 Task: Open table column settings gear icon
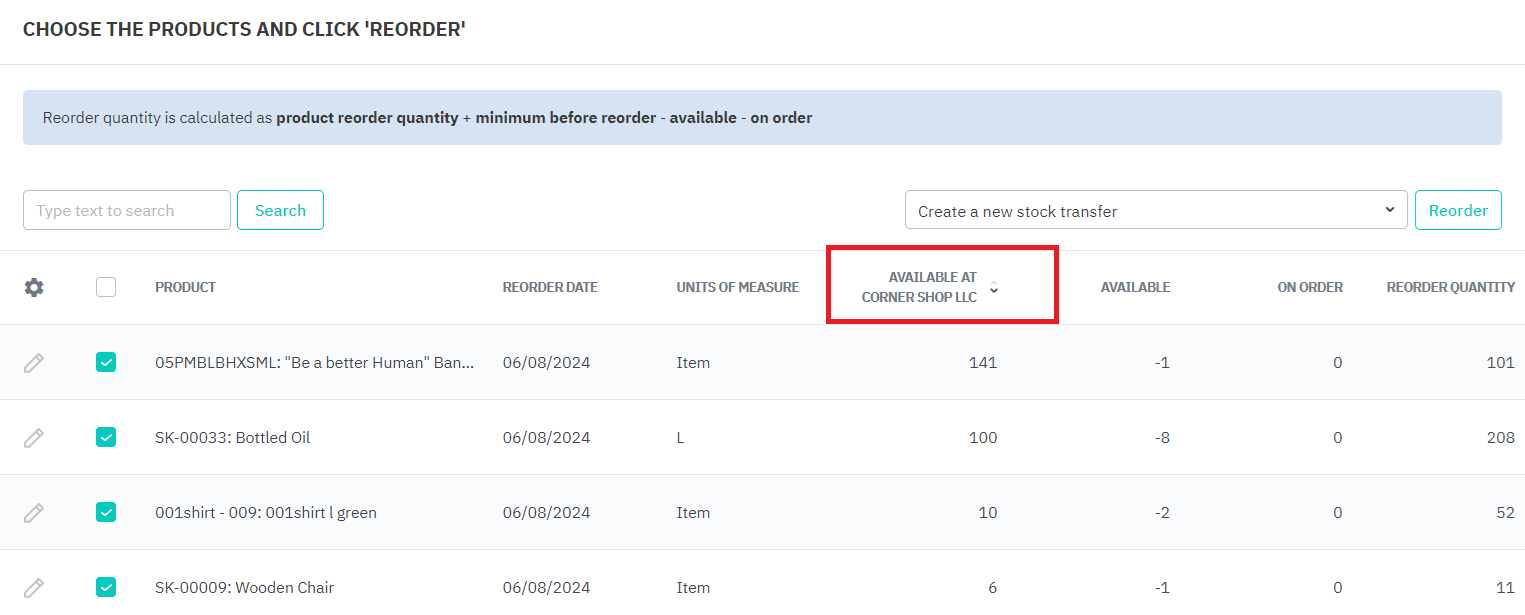34,288
